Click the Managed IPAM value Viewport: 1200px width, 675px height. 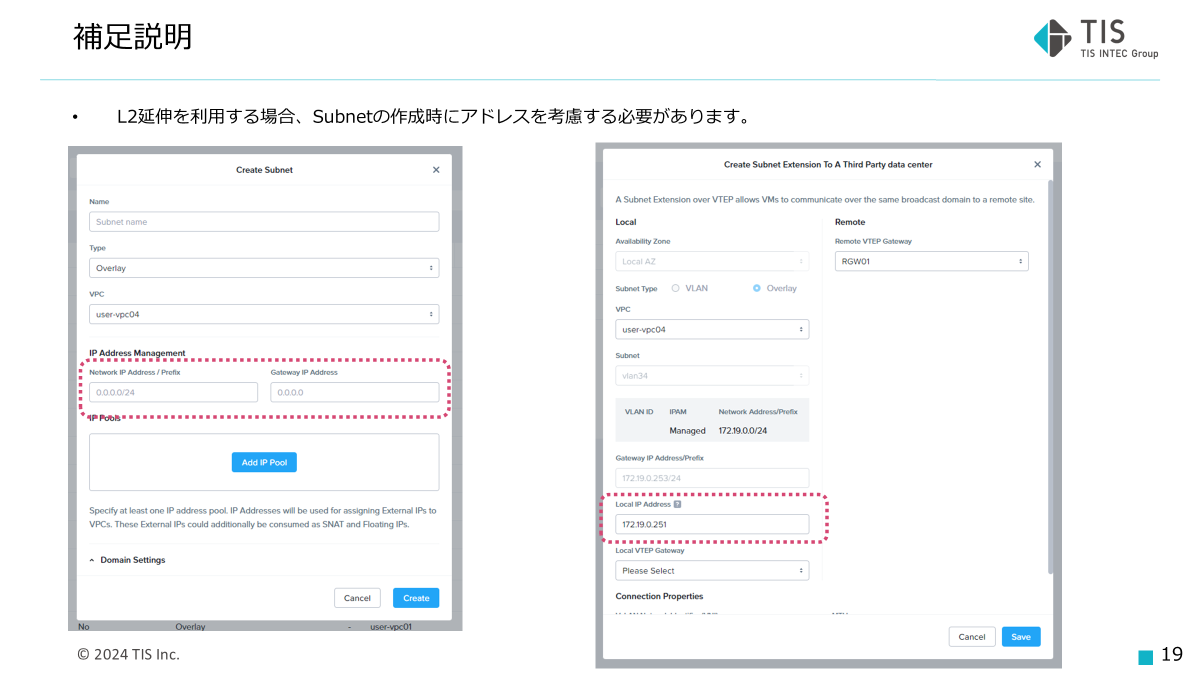pos(687,430)
